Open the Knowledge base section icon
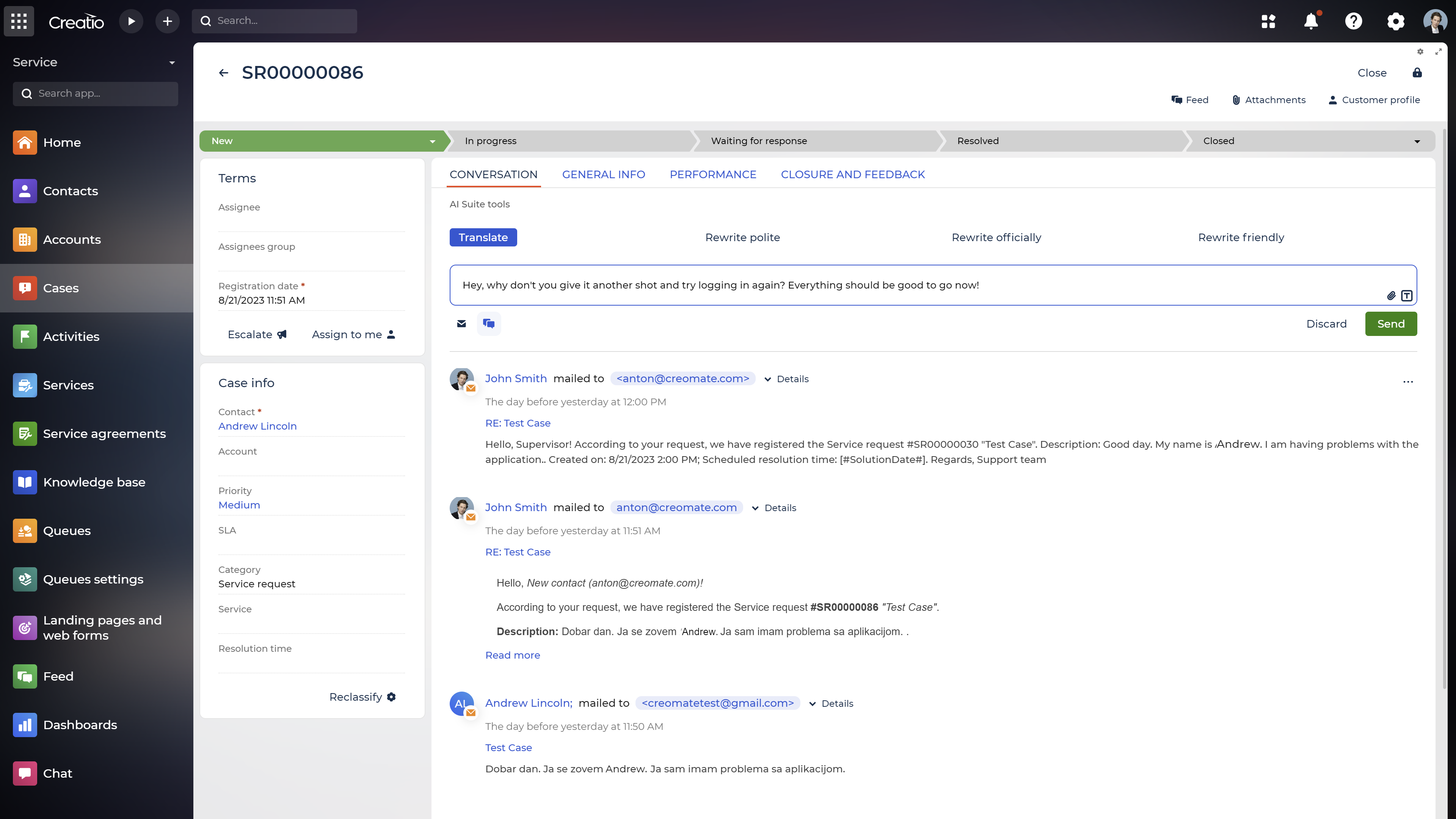 25,482
